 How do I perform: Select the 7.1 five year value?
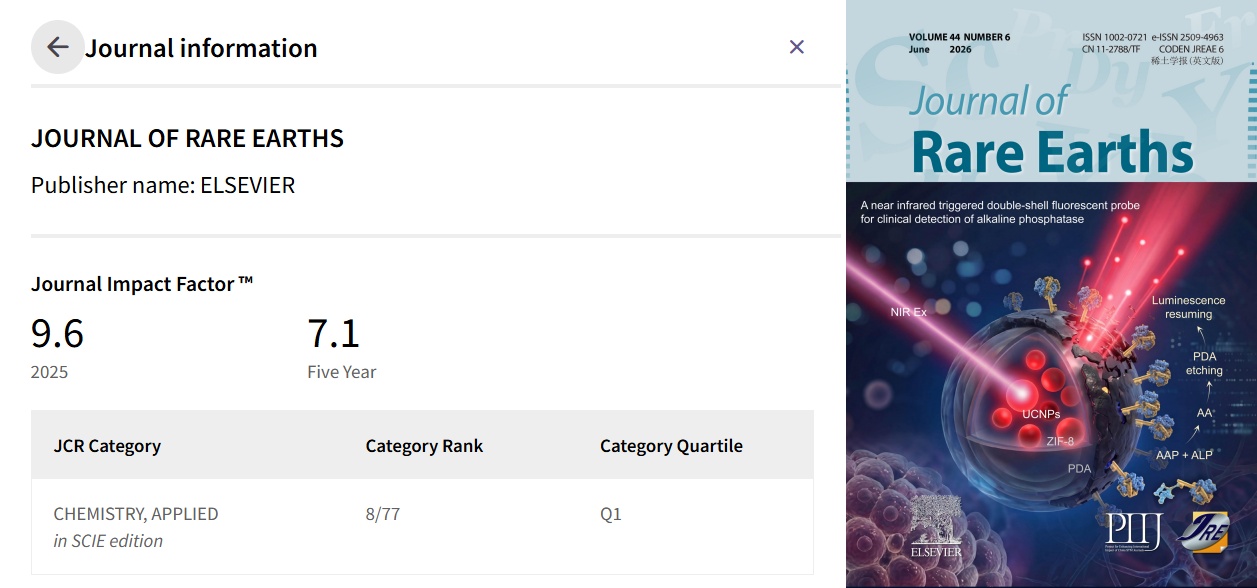tap(333, 333)
